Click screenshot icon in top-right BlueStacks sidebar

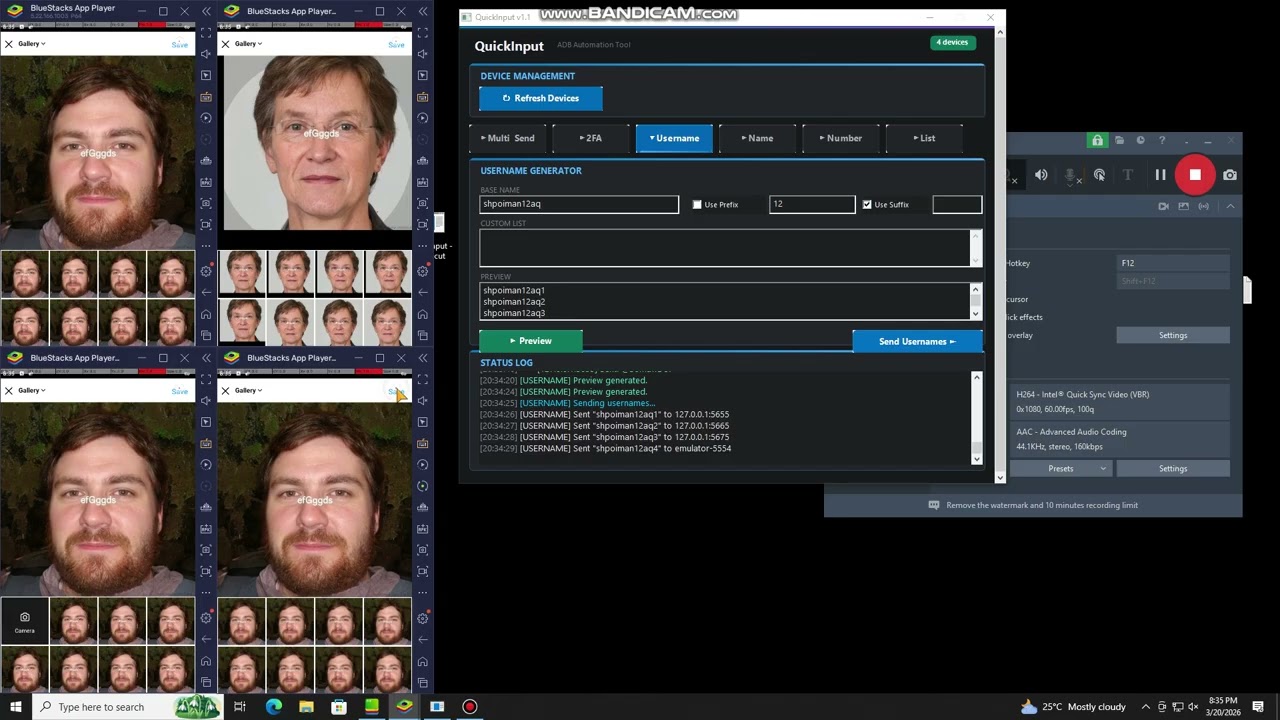point(423,202)
